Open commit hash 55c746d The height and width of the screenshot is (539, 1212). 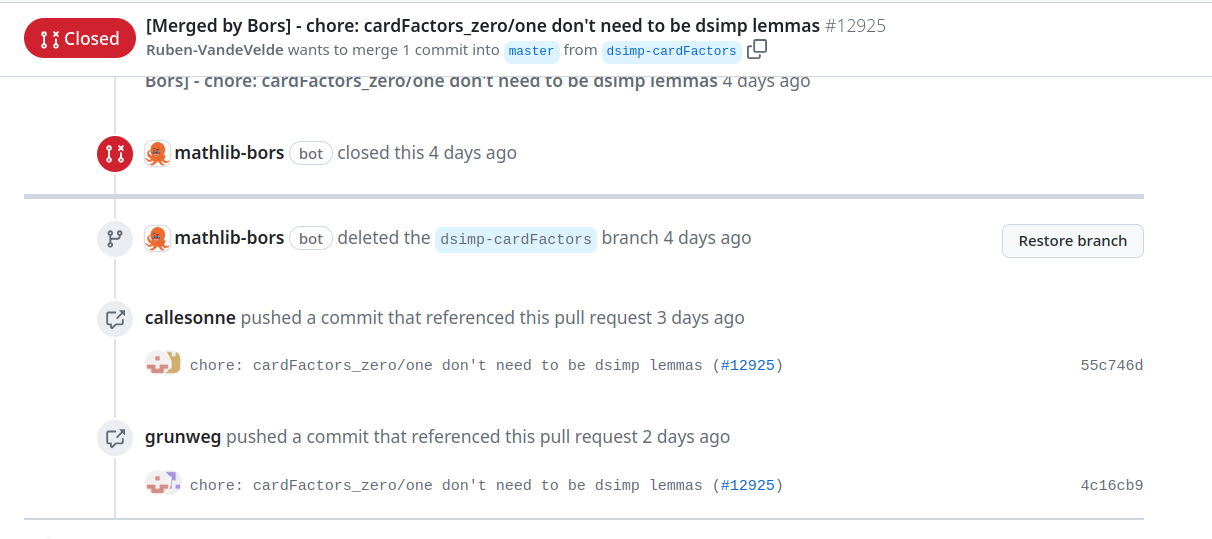[1111, 365]
